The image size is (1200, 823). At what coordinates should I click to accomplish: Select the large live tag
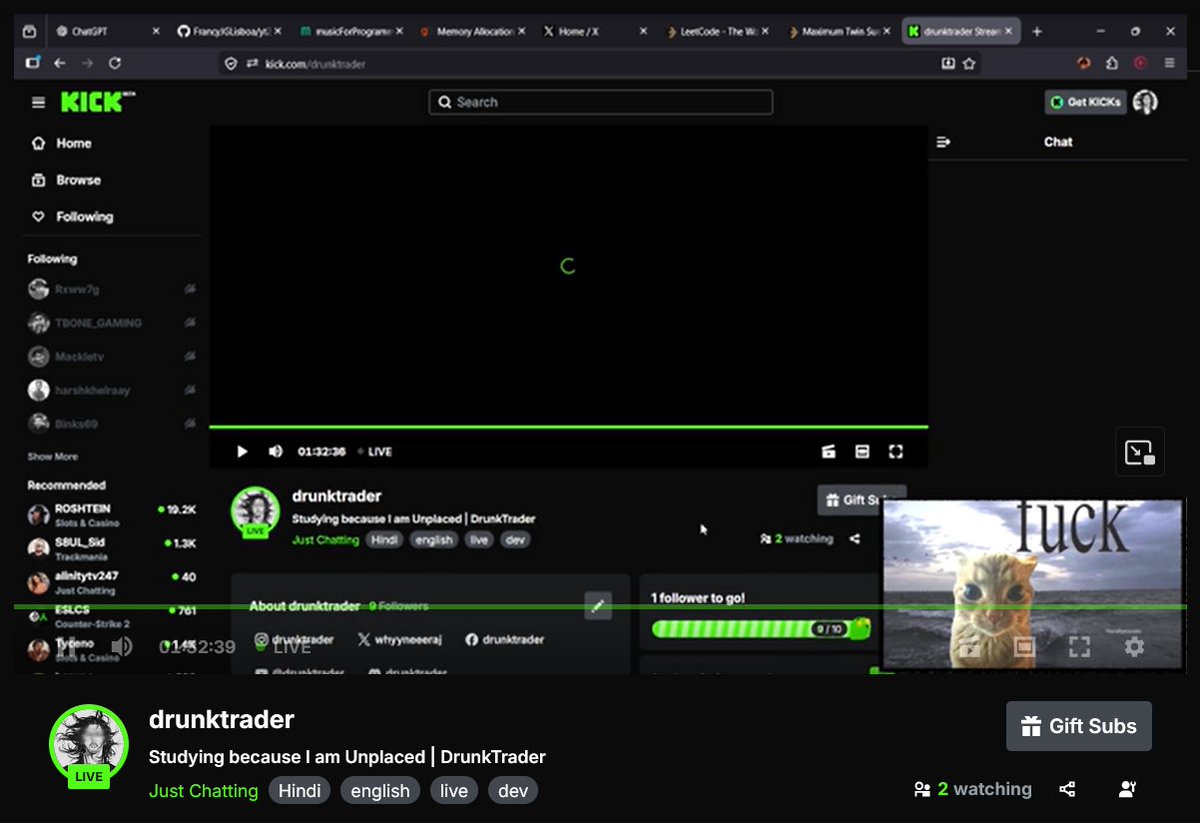click(454, 791)
